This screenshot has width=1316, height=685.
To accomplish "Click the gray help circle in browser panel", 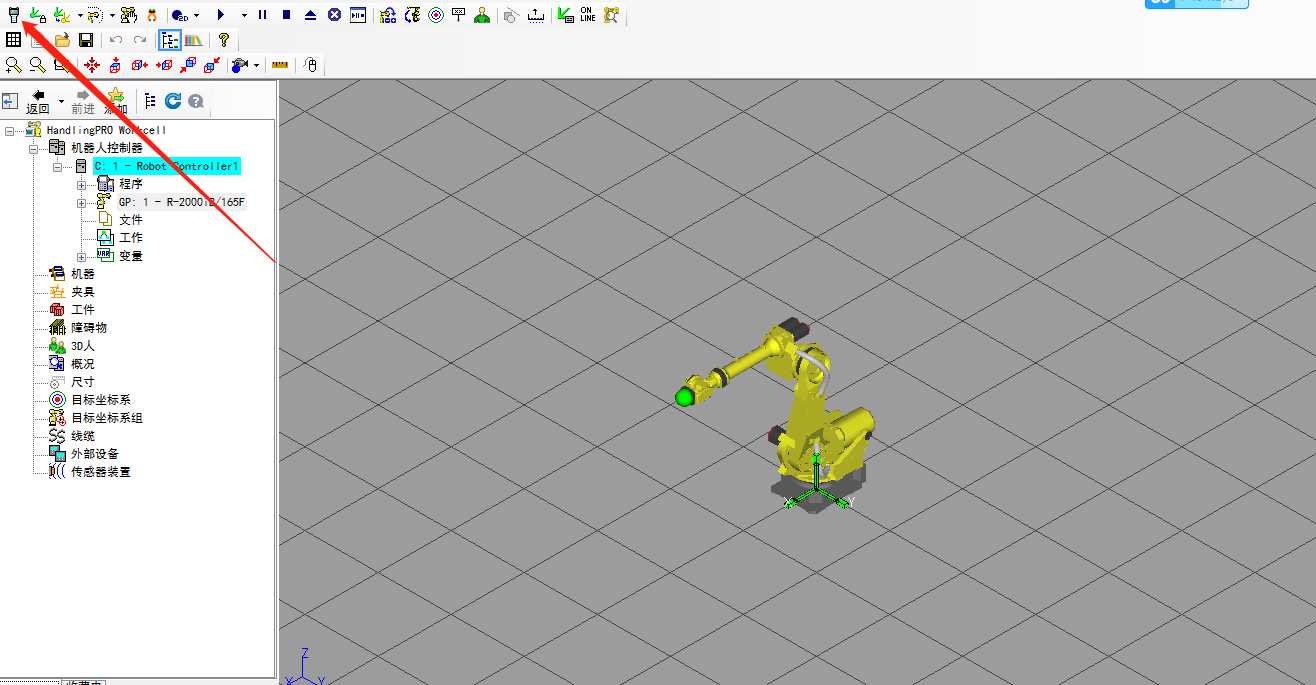I will point(196,101).
